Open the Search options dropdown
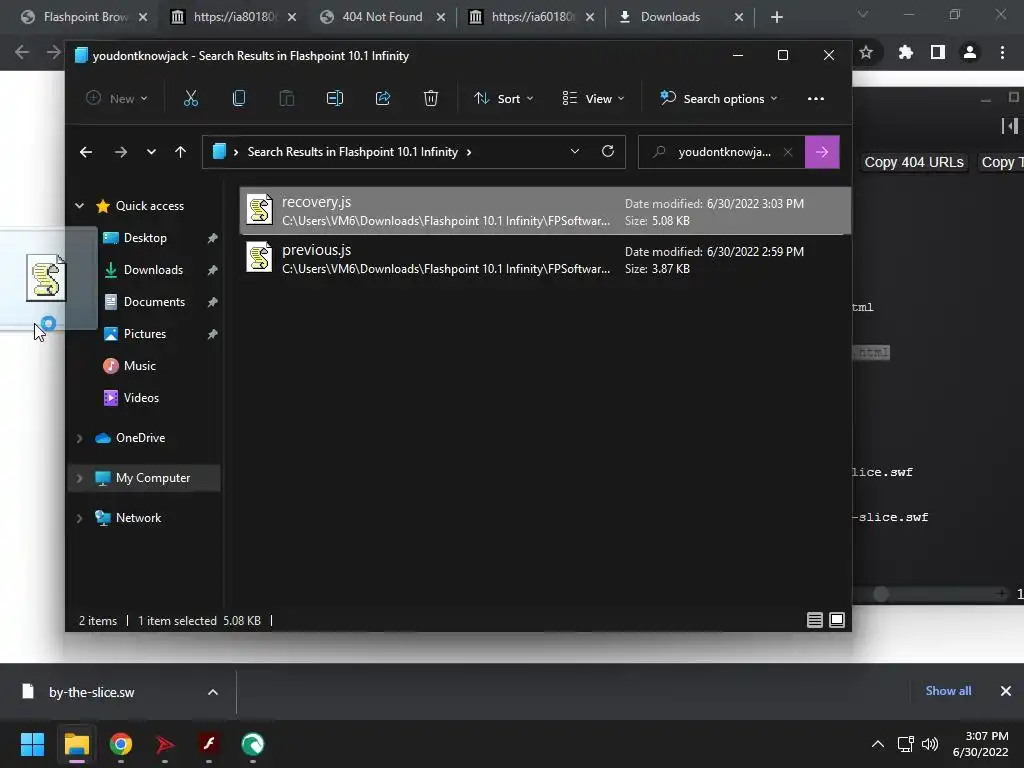The image size is (1024, 768). point(719,99)
